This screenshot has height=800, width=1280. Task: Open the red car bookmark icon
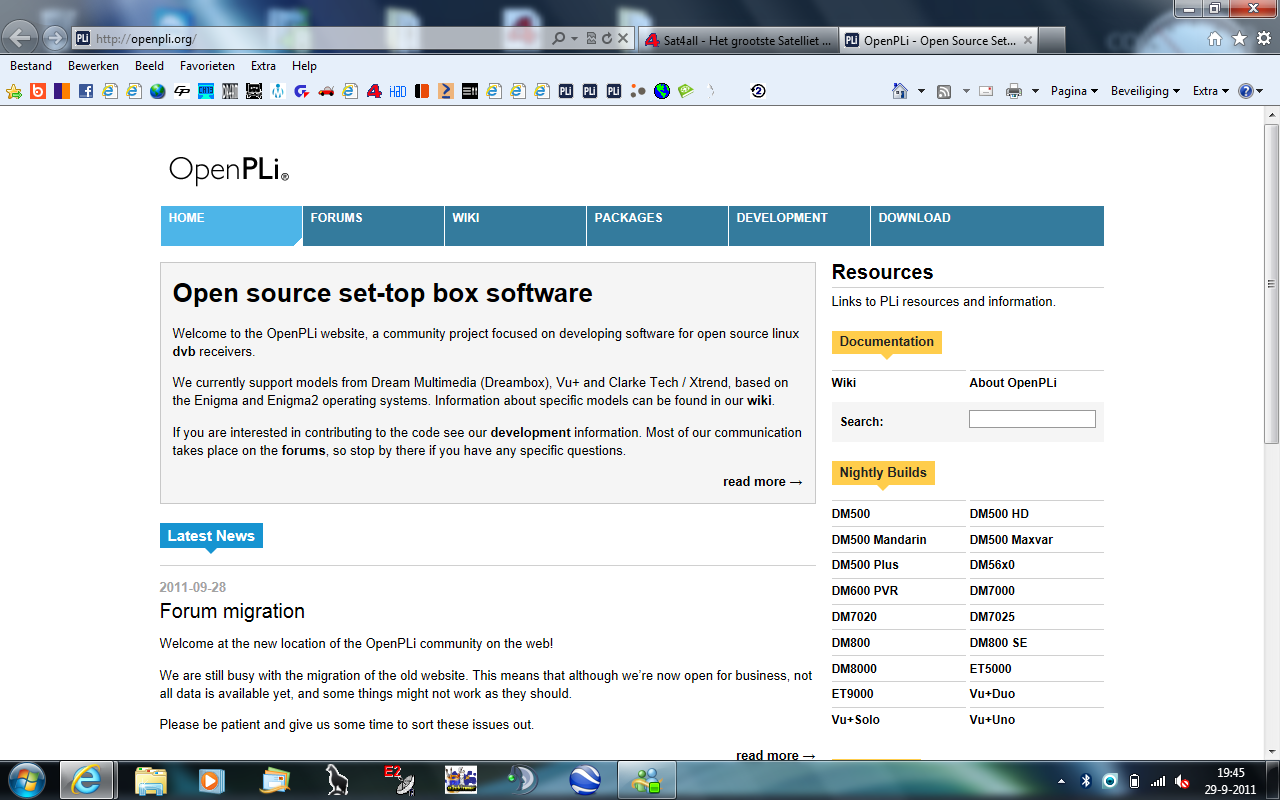[x=326, y=91]
